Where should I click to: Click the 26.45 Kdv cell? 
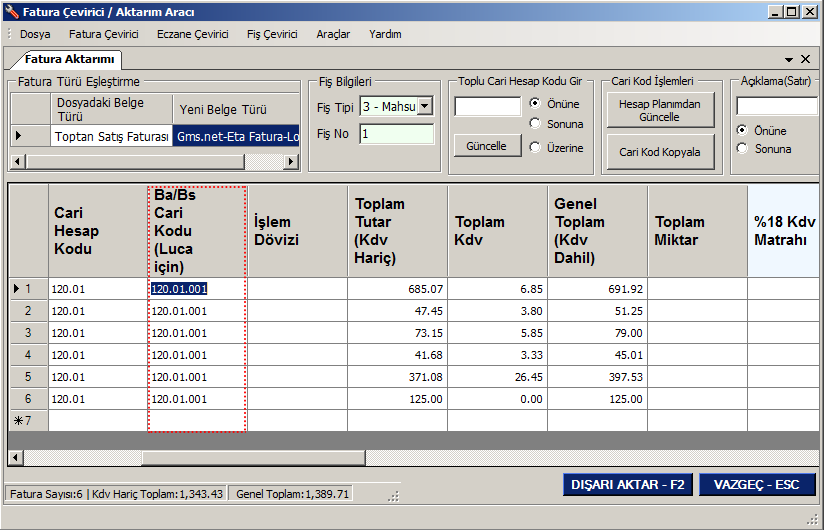pos(497,377)
